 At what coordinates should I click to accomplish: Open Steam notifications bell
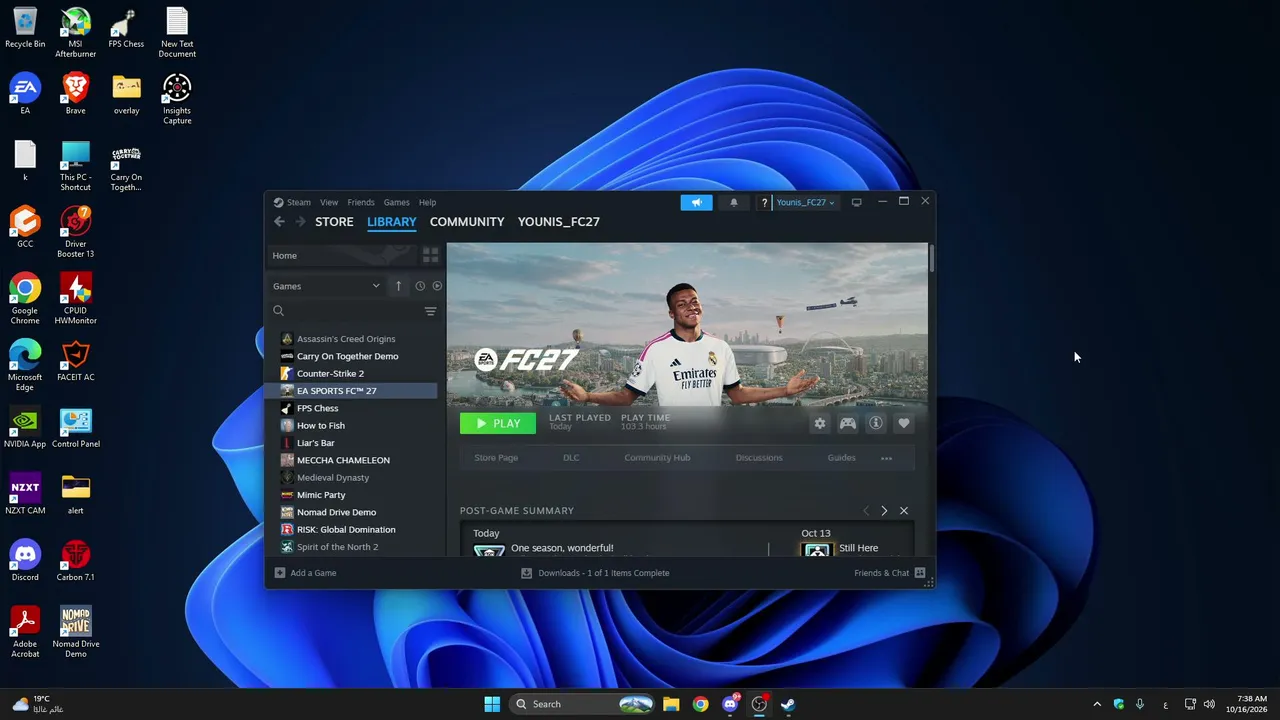(734, 202)
